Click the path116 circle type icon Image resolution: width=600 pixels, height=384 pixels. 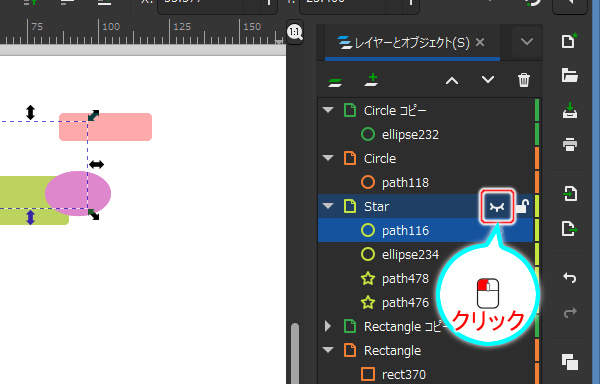368,230
